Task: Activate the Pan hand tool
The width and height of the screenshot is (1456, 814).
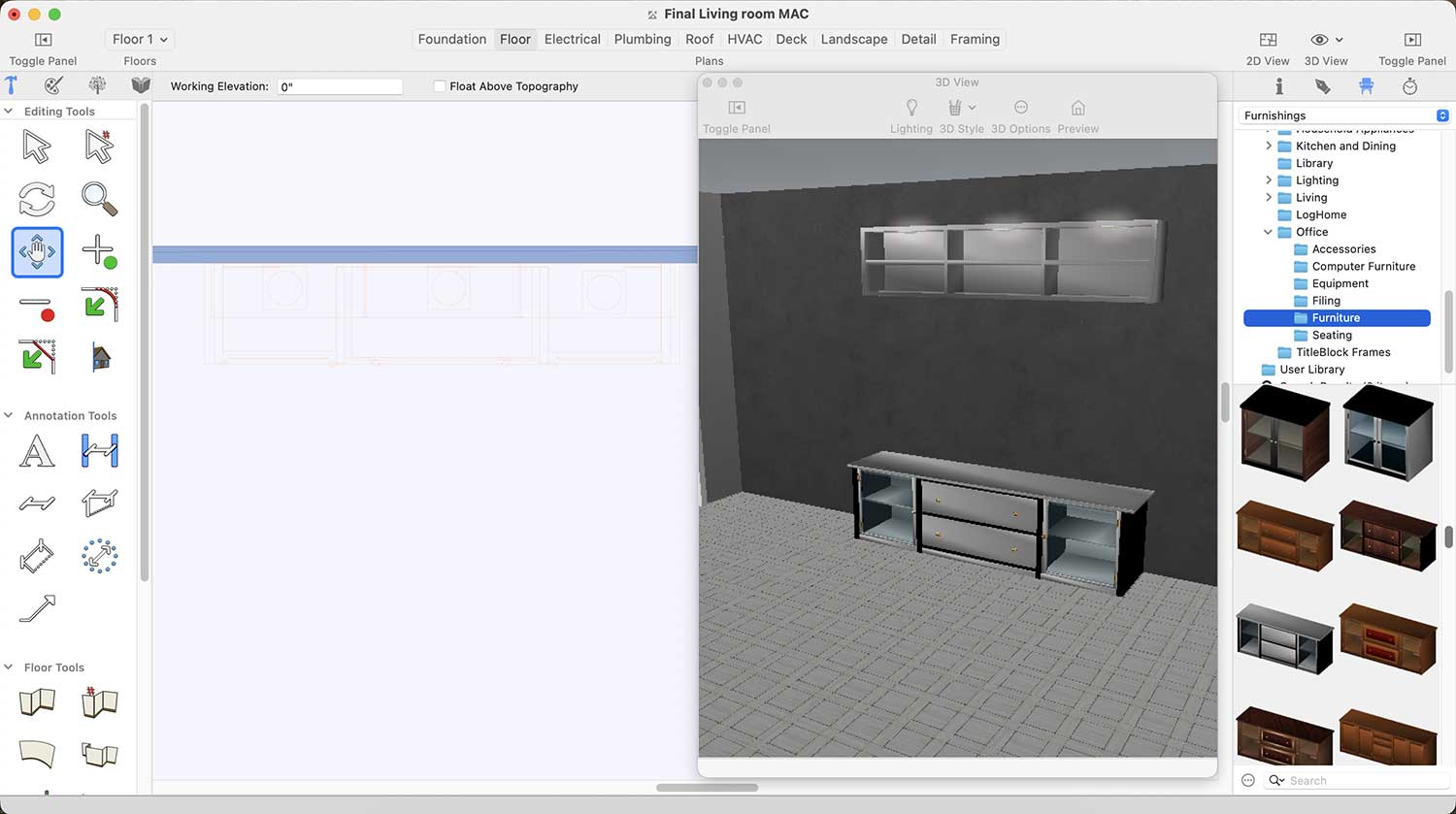Action: point(37,252)
